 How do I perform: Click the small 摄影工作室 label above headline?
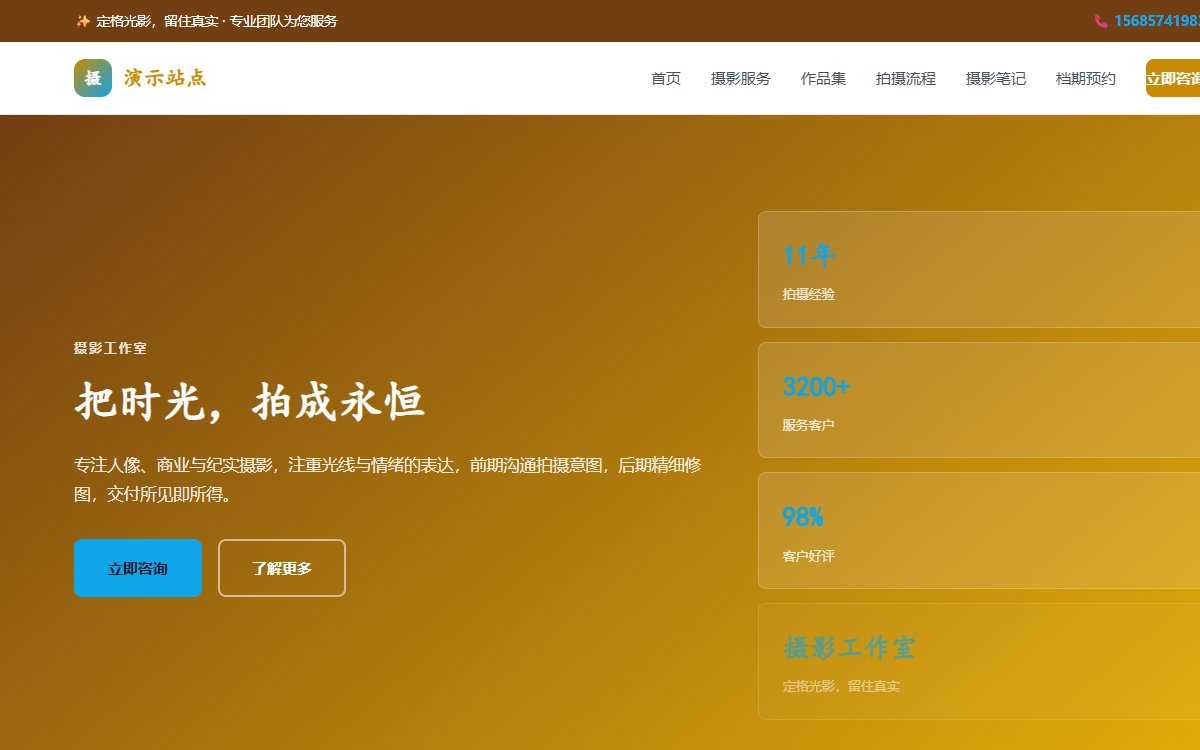point(110,348)
